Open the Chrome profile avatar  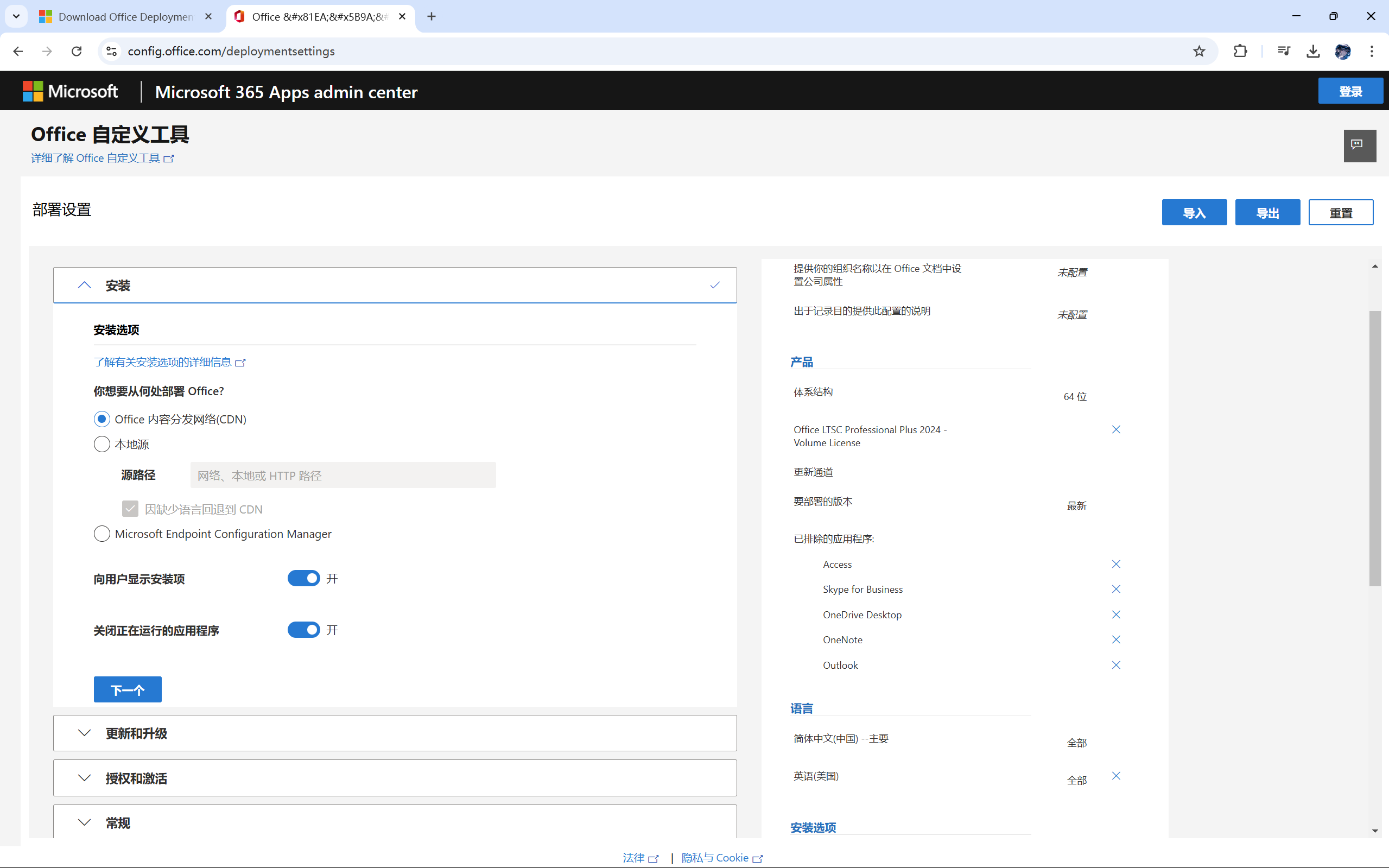click(1342, 51)
